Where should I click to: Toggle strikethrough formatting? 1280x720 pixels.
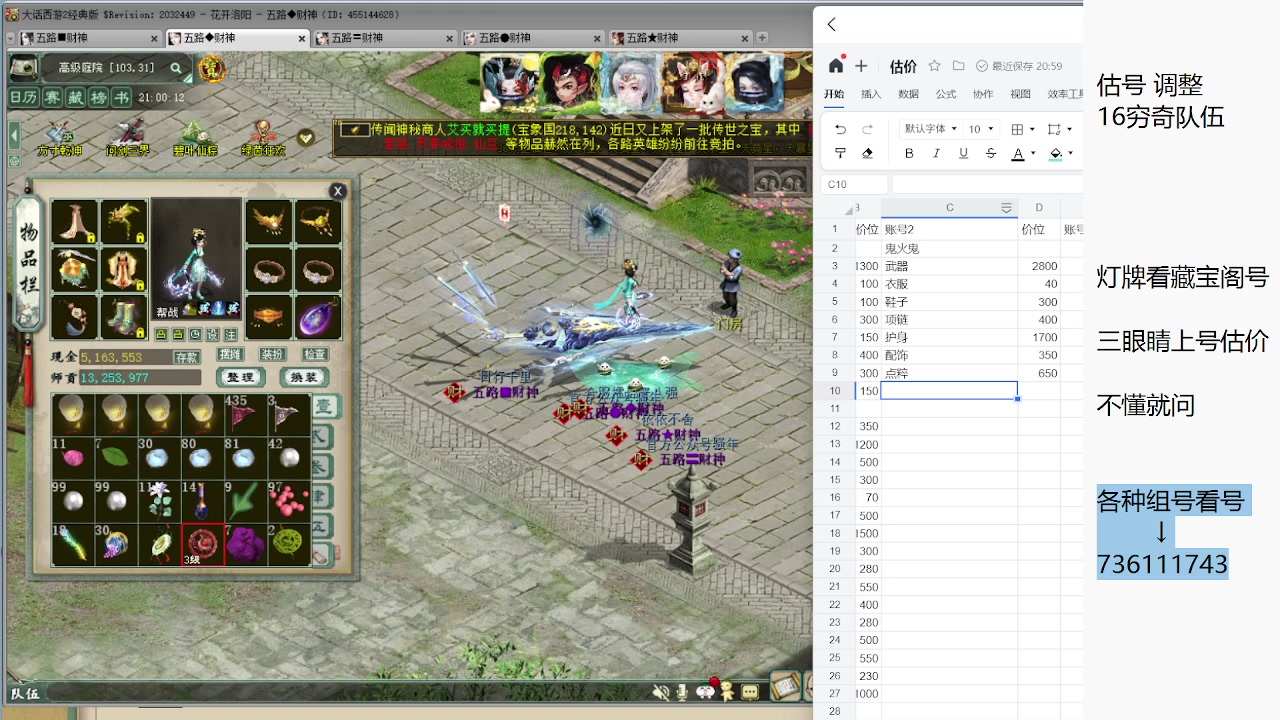click(x=991, y=153)
